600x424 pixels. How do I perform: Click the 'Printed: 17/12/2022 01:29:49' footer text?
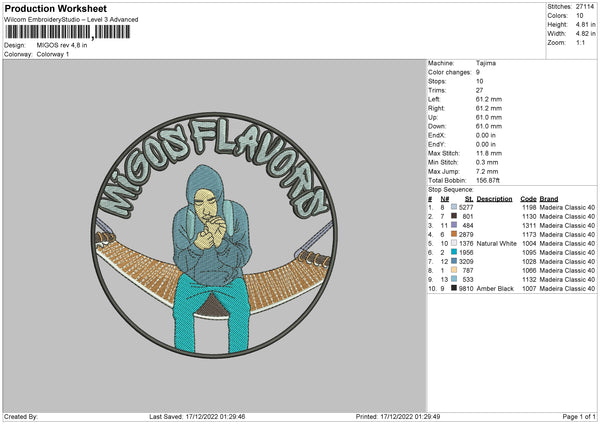pos(398,416)
